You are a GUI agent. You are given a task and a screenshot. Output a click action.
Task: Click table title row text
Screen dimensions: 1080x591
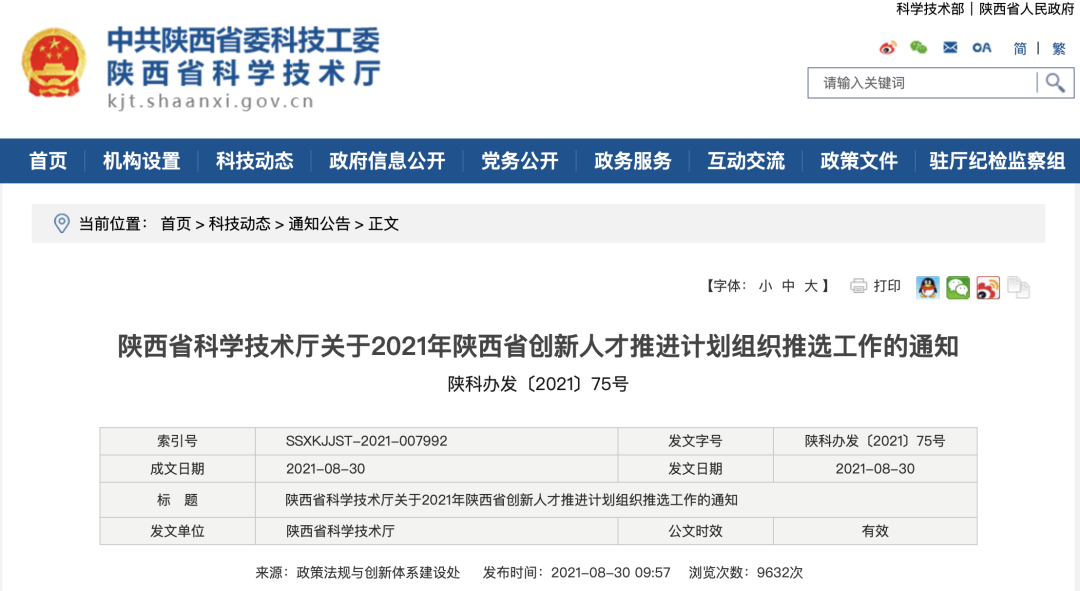(x=511, y=500)
